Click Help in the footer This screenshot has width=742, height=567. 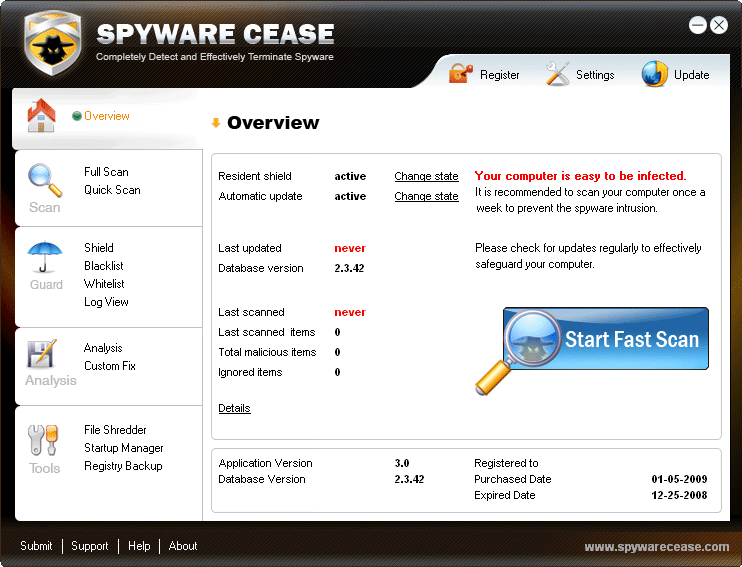click(139, 546)
